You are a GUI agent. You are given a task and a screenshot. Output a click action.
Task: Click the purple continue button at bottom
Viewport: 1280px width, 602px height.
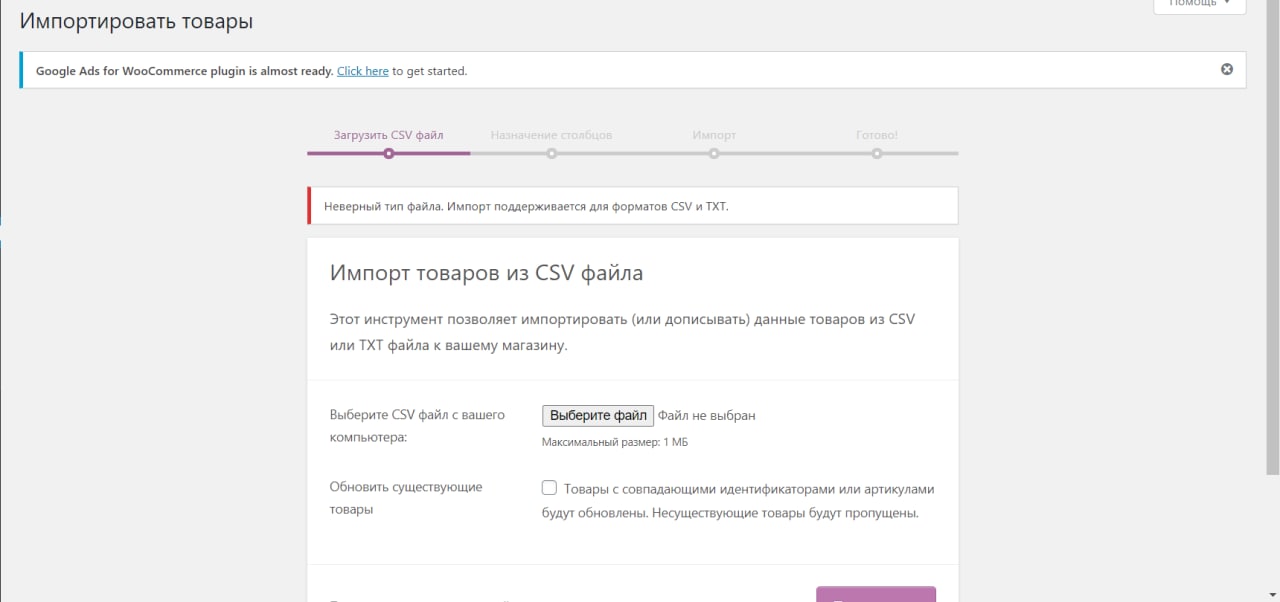(876, 595)
